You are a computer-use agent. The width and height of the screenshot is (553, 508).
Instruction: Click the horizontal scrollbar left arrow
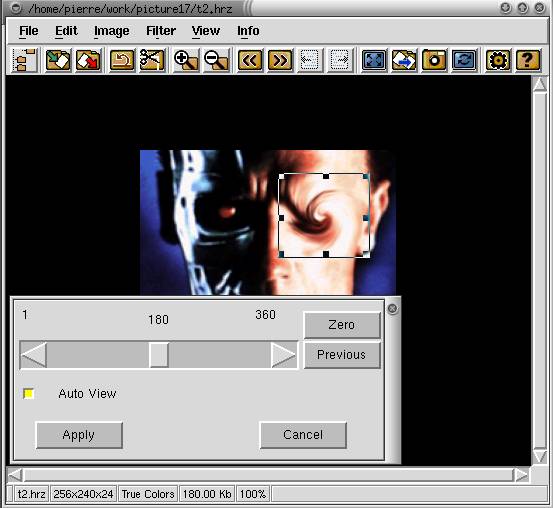pos(15,475)
